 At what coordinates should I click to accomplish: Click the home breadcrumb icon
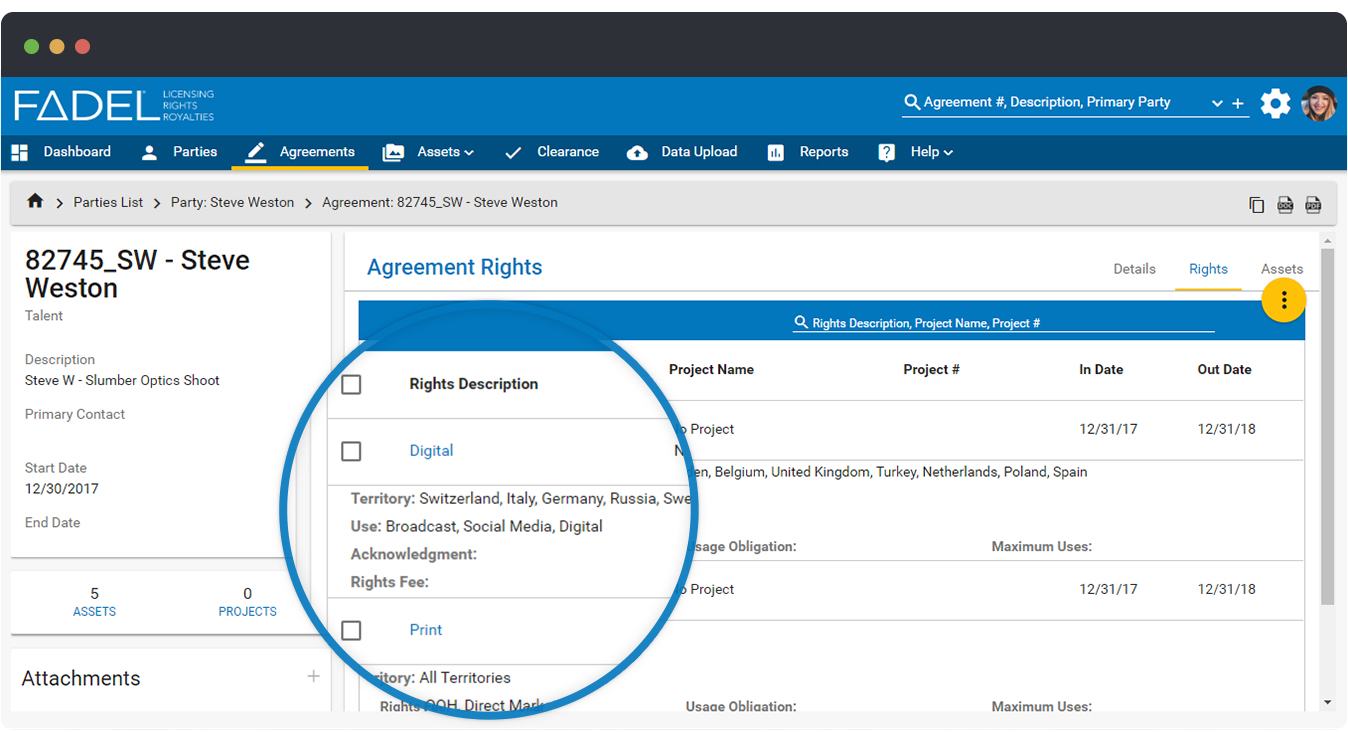[x=35, y=202]
